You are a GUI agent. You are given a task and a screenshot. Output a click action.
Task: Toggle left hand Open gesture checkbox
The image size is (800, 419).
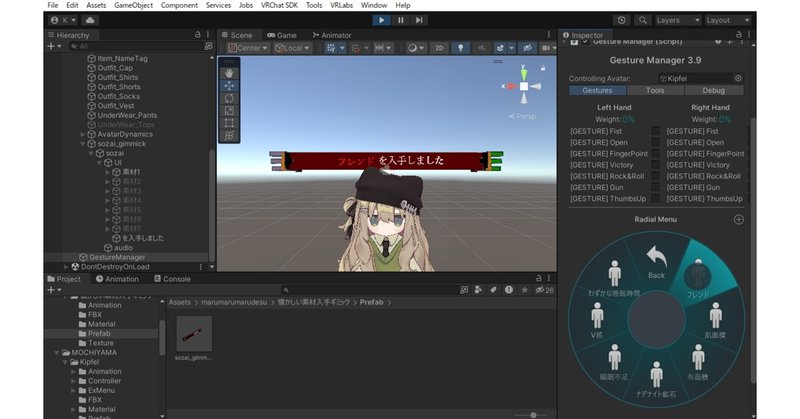[655, 142]
